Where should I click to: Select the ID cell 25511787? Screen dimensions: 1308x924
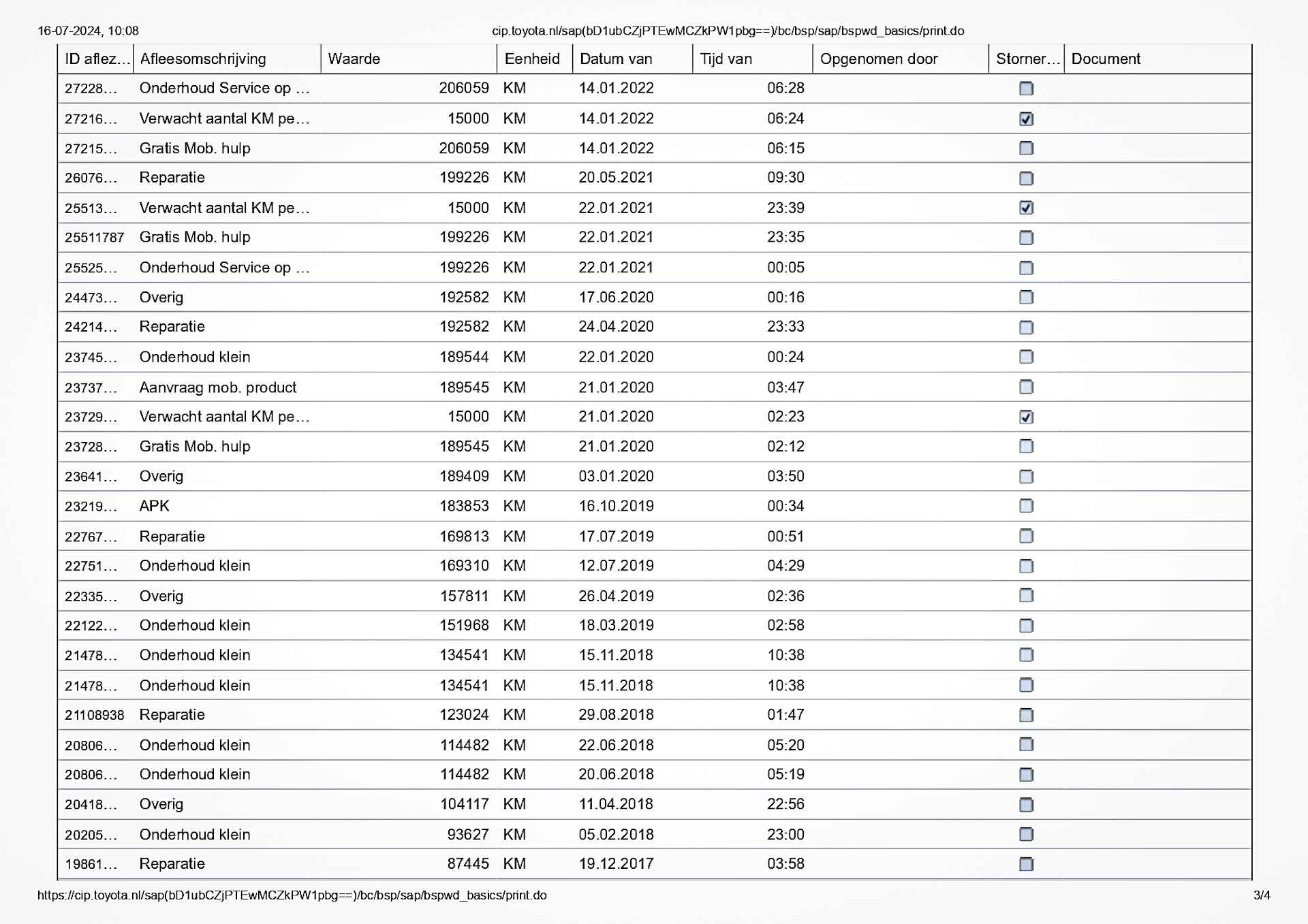coord(95,238)
